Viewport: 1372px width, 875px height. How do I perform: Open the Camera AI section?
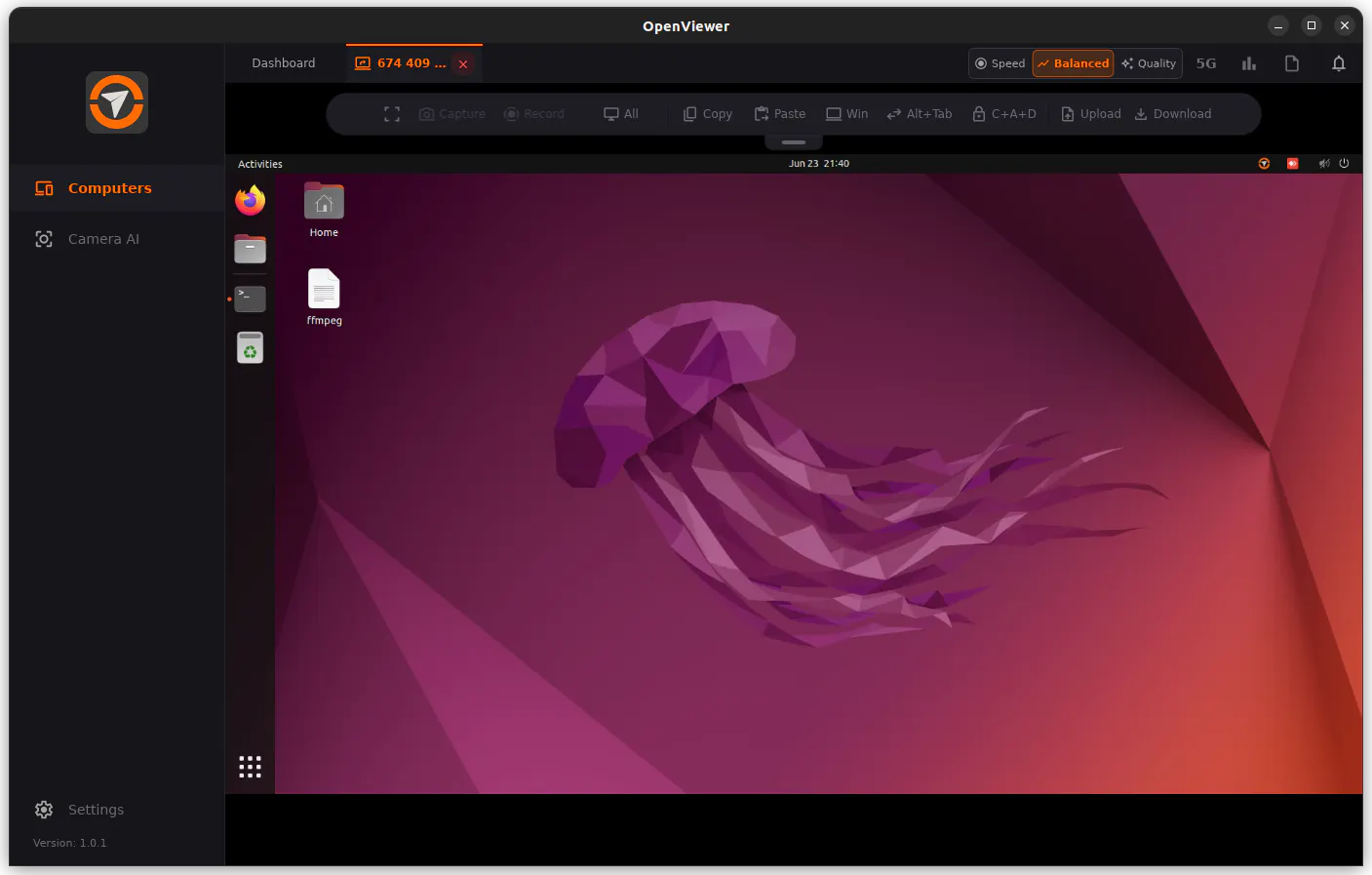[x=117, y=239]
